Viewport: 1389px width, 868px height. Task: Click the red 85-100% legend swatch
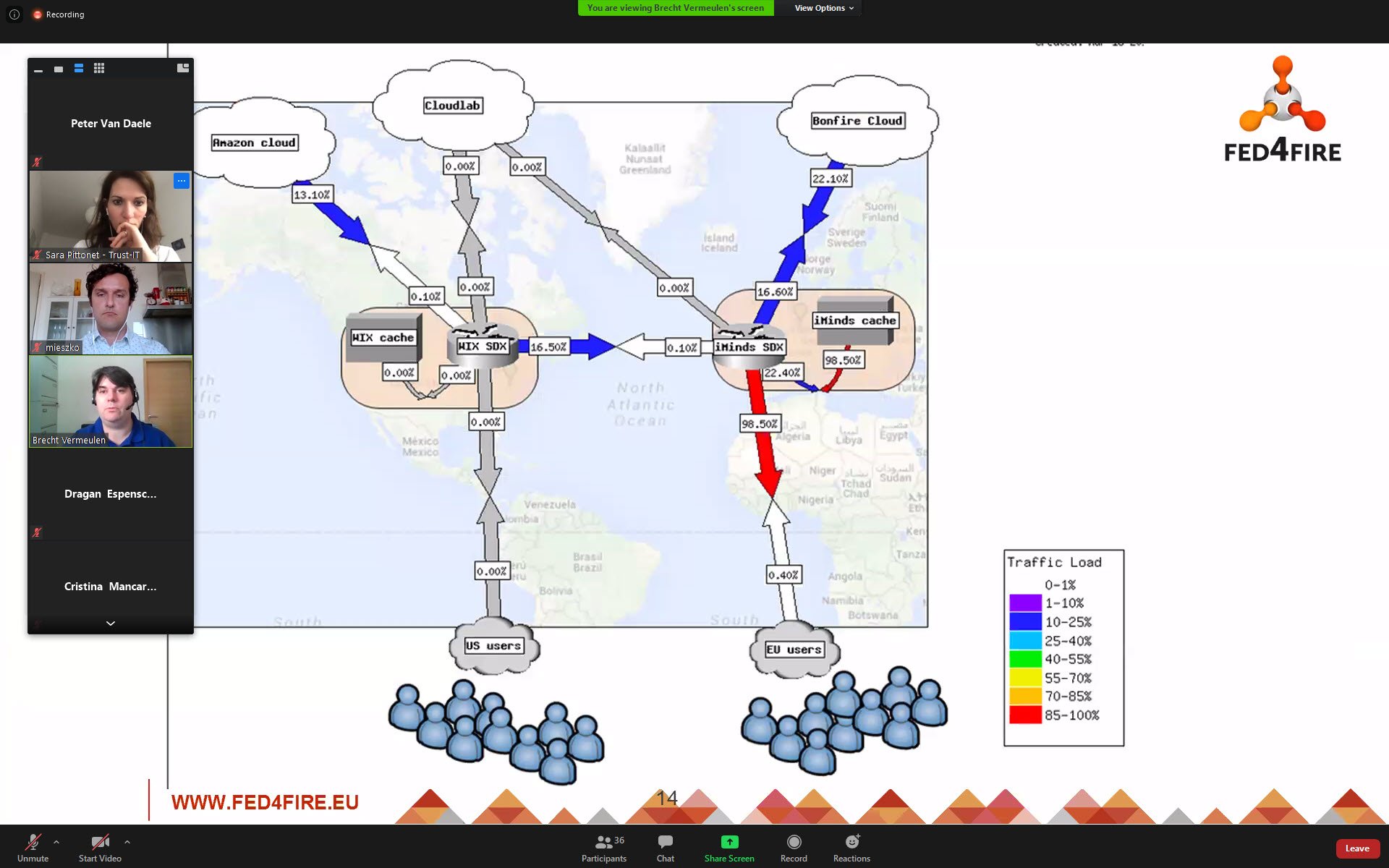(1025, 715)
